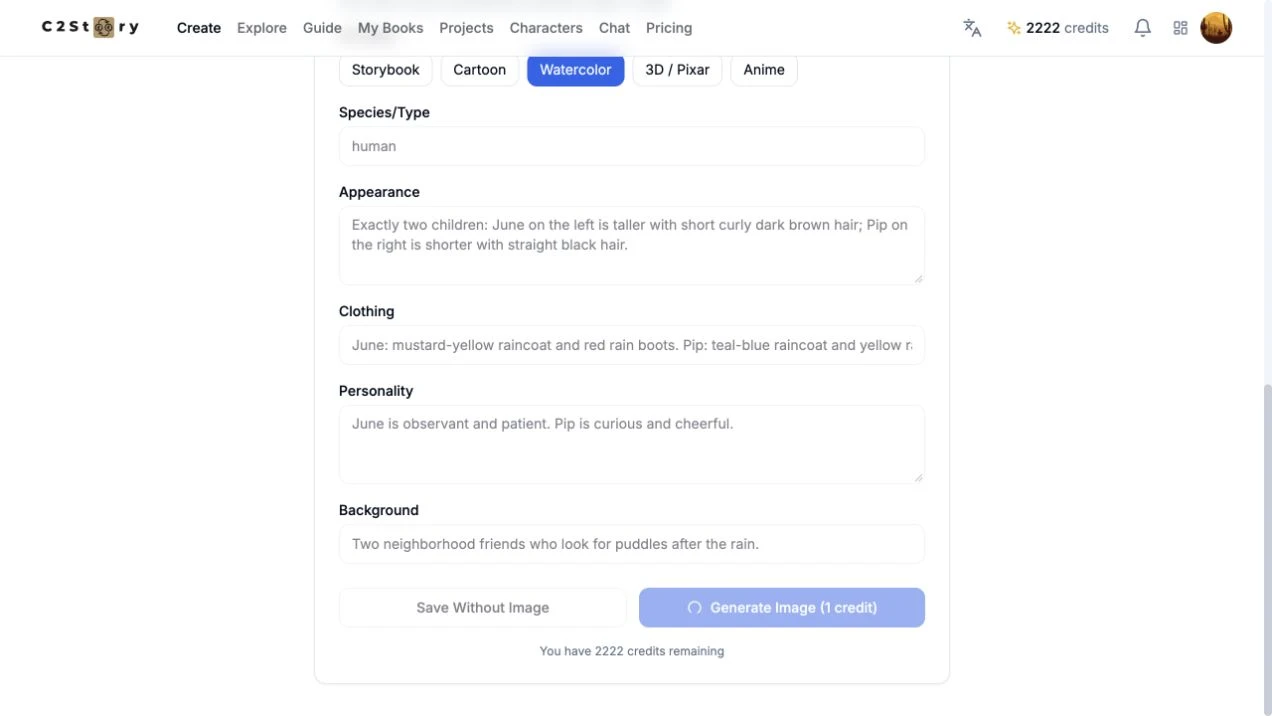Open the Pricing page
This screenshot has height=716, width=1272.
(669, 28)
